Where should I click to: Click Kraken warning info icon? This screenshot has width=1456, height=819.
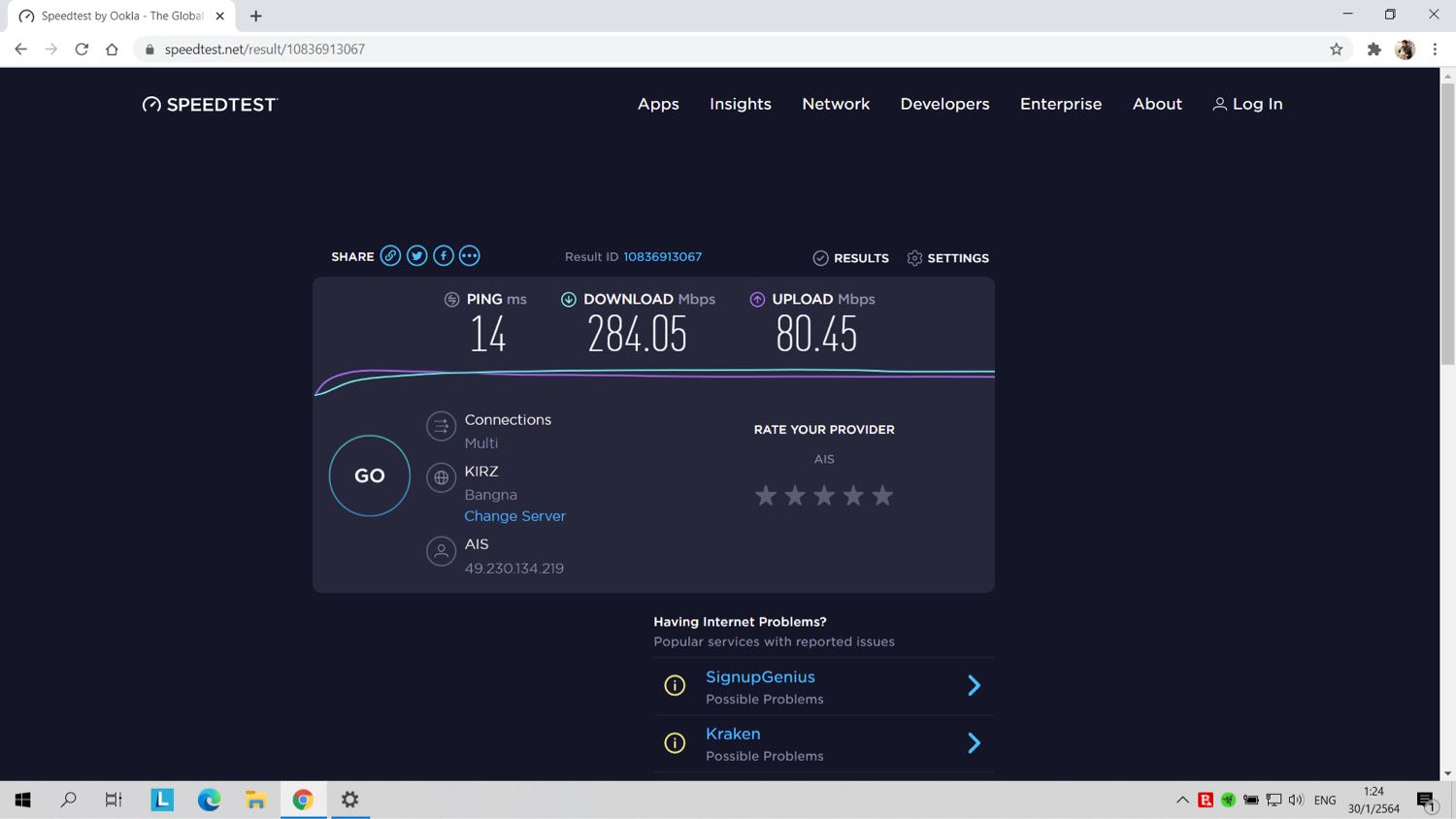pyautogui.click(x=675, y=743)
